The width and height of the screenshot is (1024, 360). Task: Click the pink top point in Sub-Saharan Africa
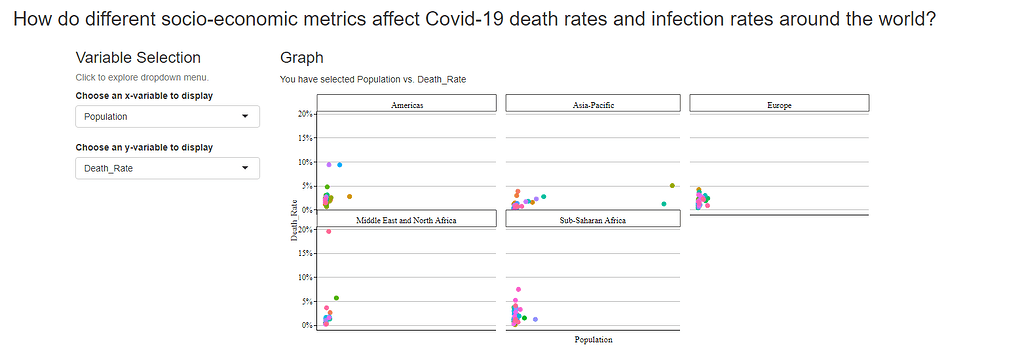coord(519,289)
